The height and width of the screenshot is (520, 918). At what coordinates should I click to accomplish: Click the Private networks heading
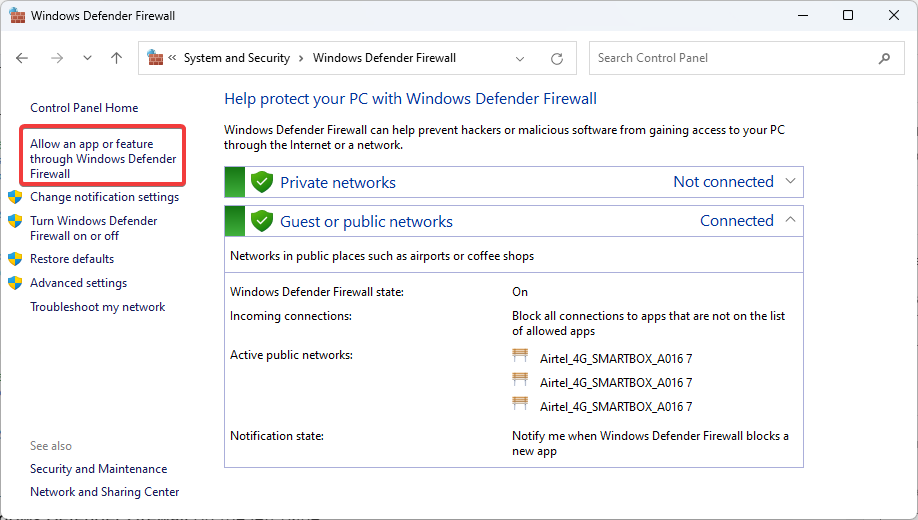[x=338, y=183]
